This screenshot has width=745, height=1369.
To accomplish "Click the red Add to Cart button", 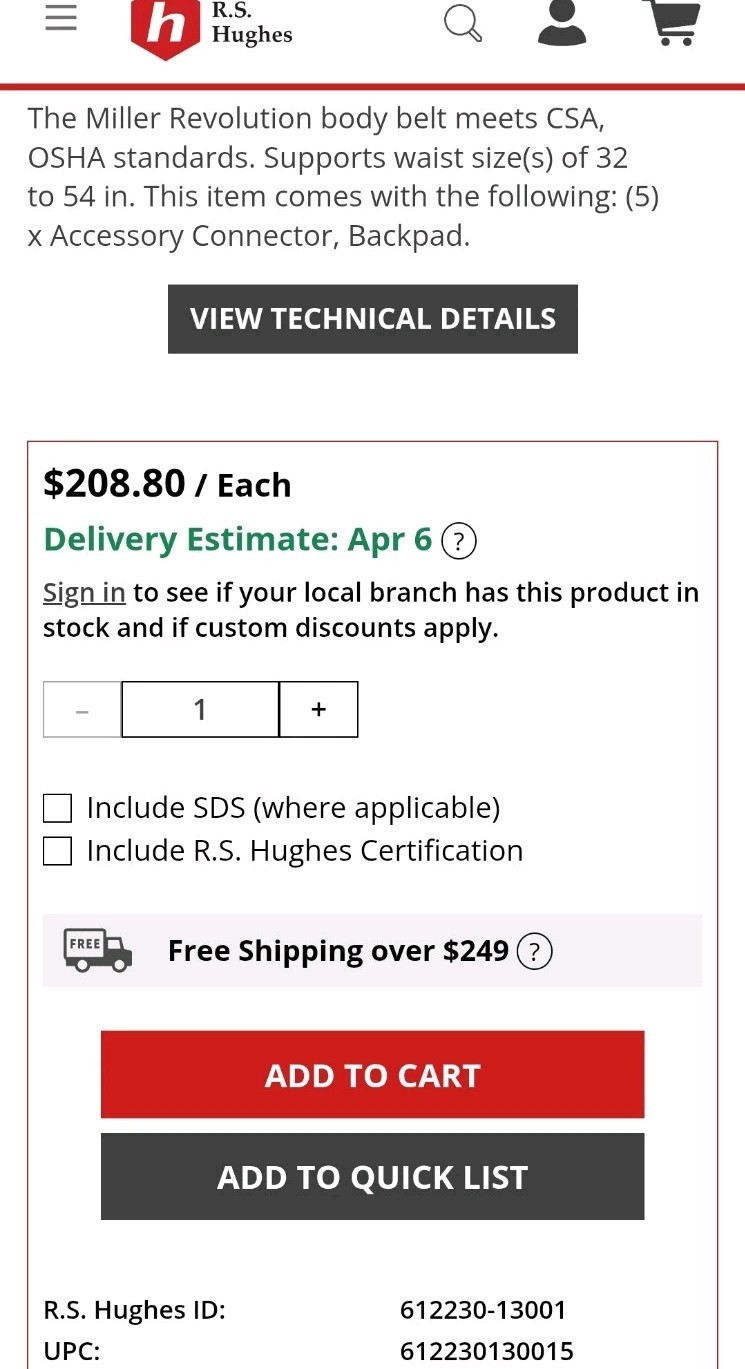I will coord(372,1075).
